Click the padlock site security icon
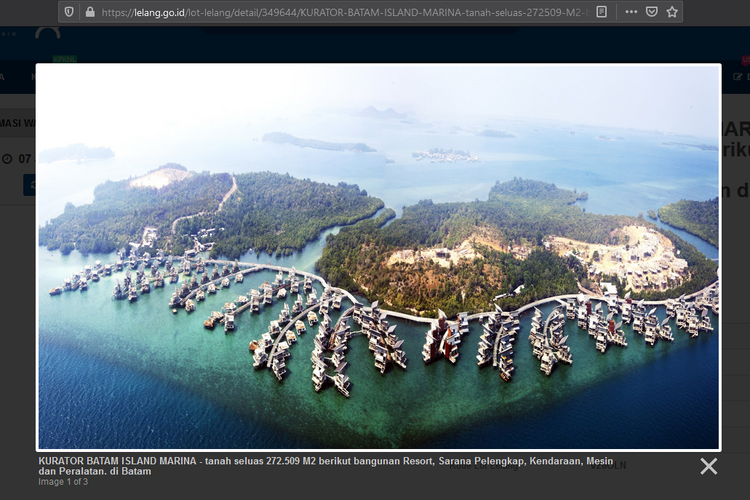Image resolution: width=750 pixels, height=500 pixels. click(88, 12)
